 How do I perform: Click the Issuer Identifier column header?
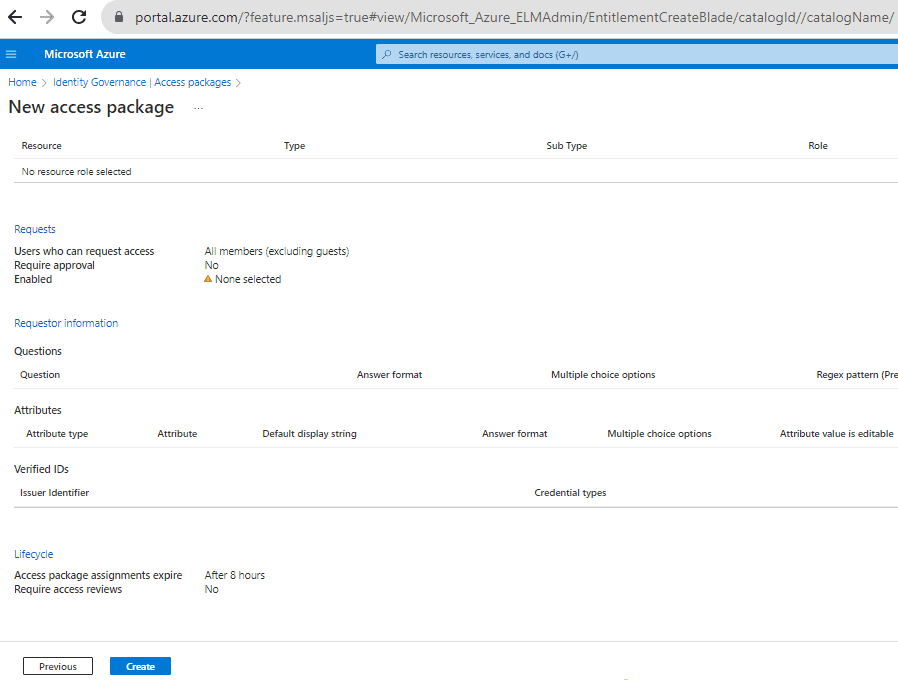coord(55,493)
